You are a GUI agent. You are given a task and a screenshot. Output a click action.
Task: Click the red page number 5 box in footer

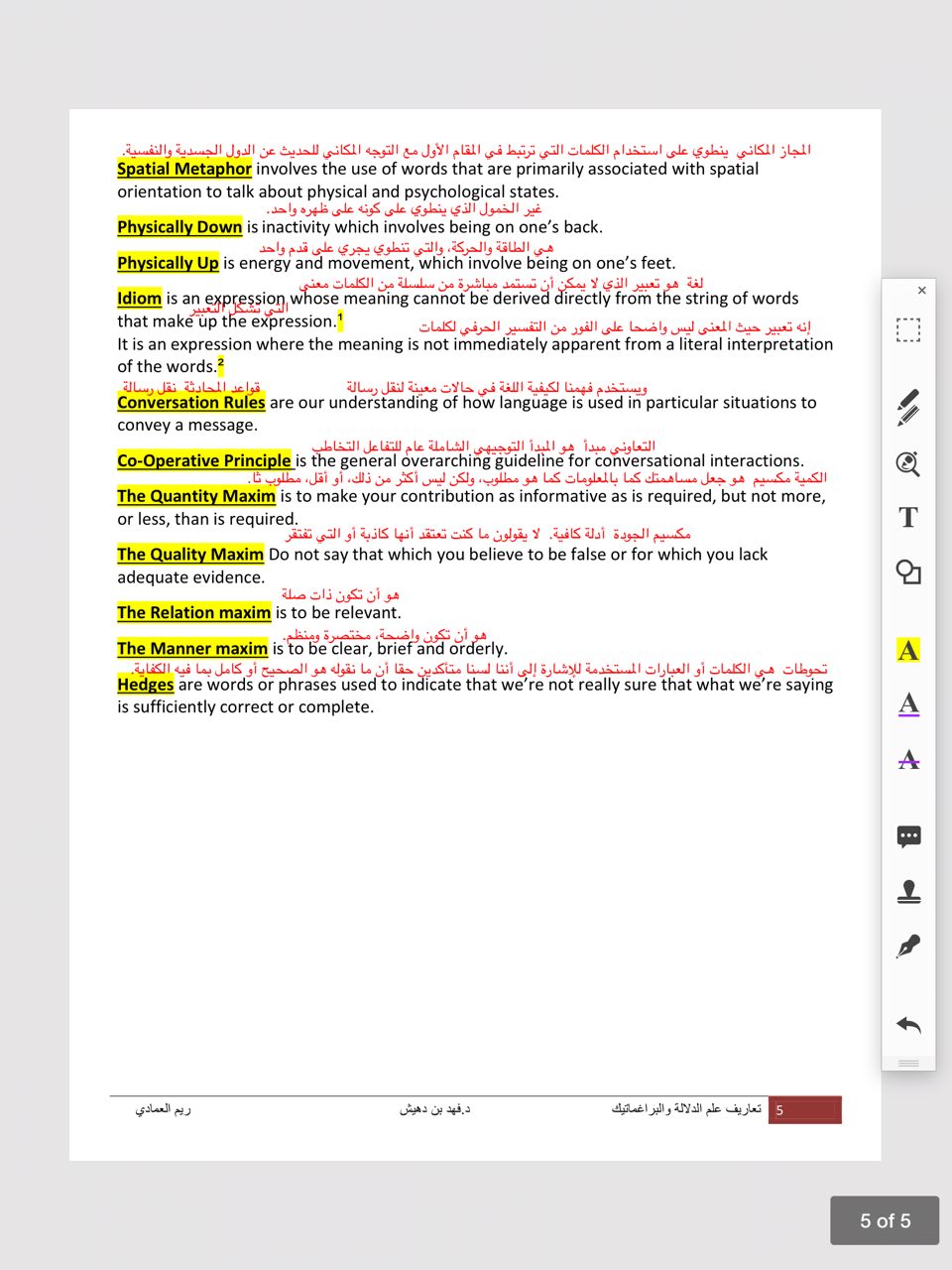click(x=805, y=1109)
